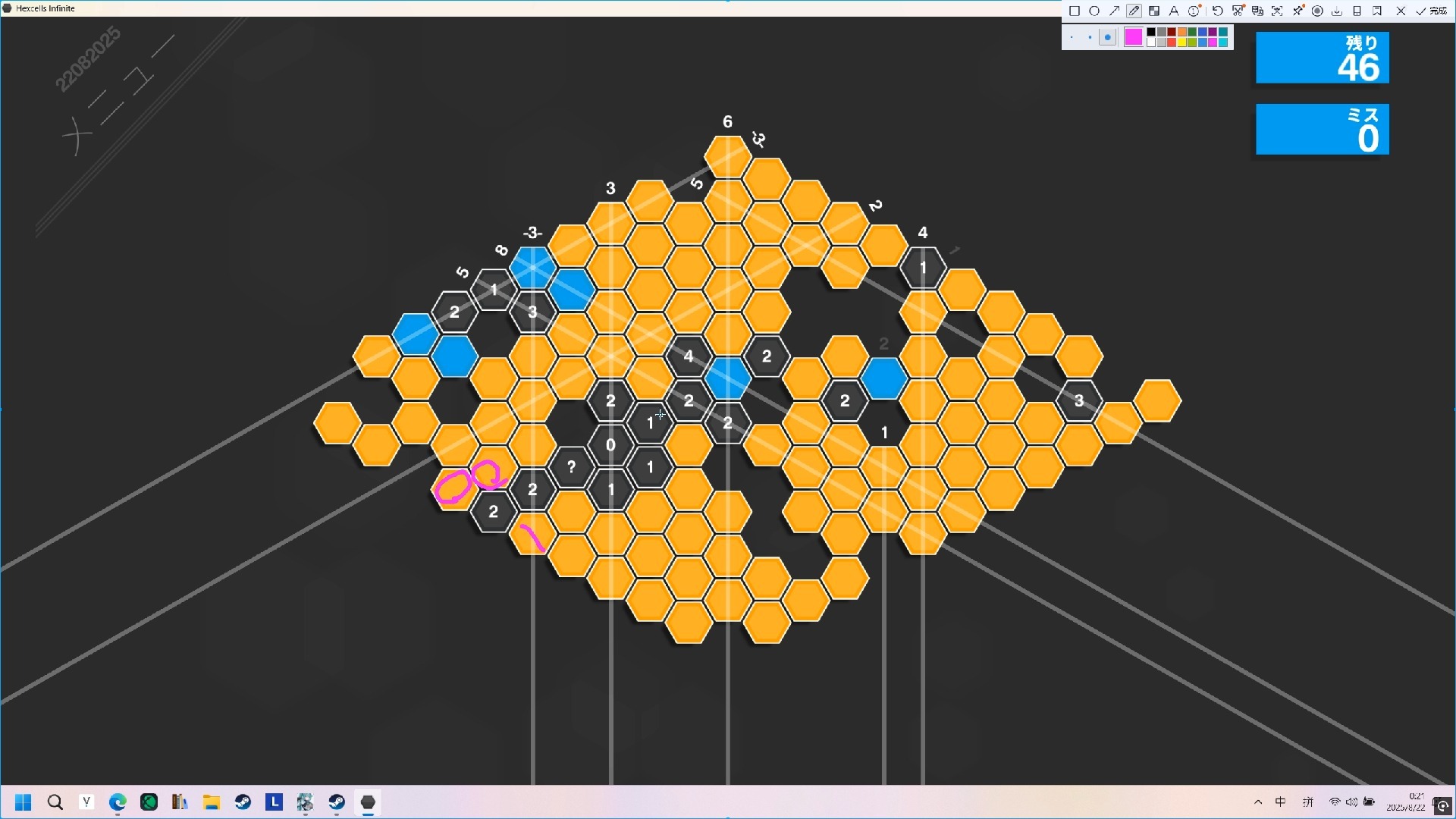Viewport: 1456px width, 819px height.
Task: Choose the largest brush size dot
Action: 1108,37
